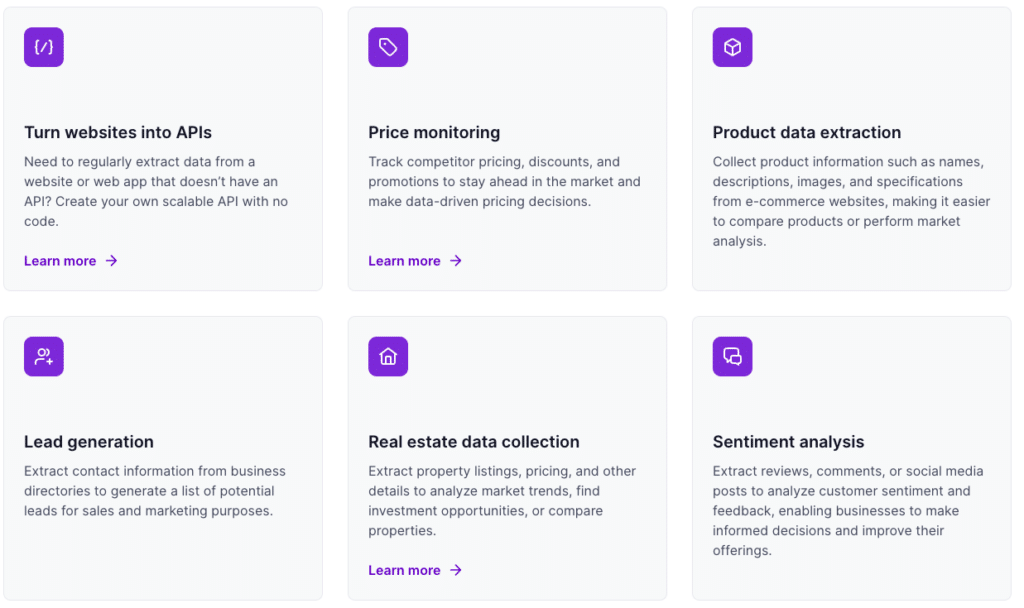Click the arrow beside Learn more under Price monitoring
This screenshot has width=1024, height=608.
(x=456, y=260)
